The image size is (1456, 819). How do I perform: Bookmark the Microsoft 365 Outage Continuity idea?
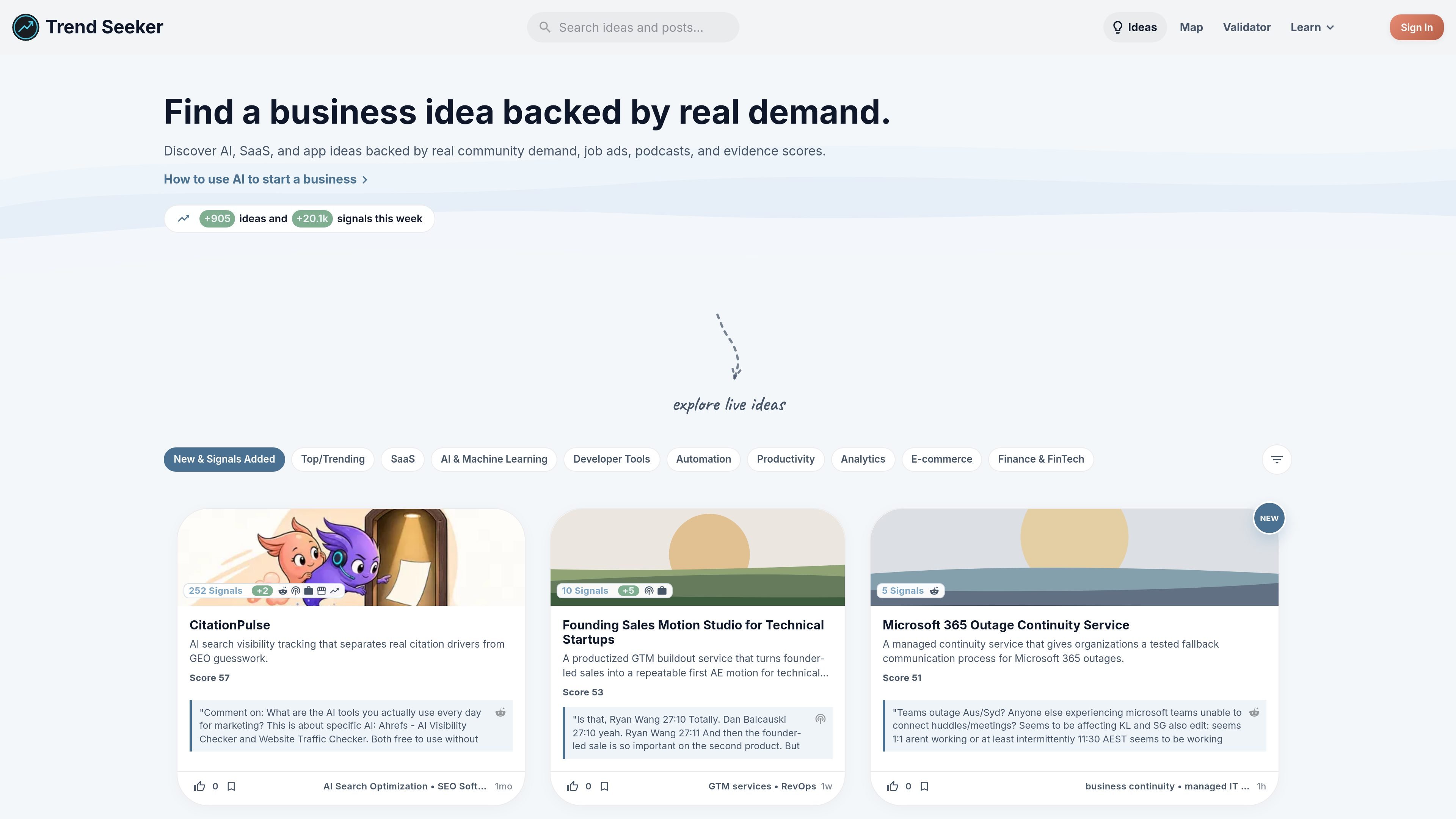point(924,786)
